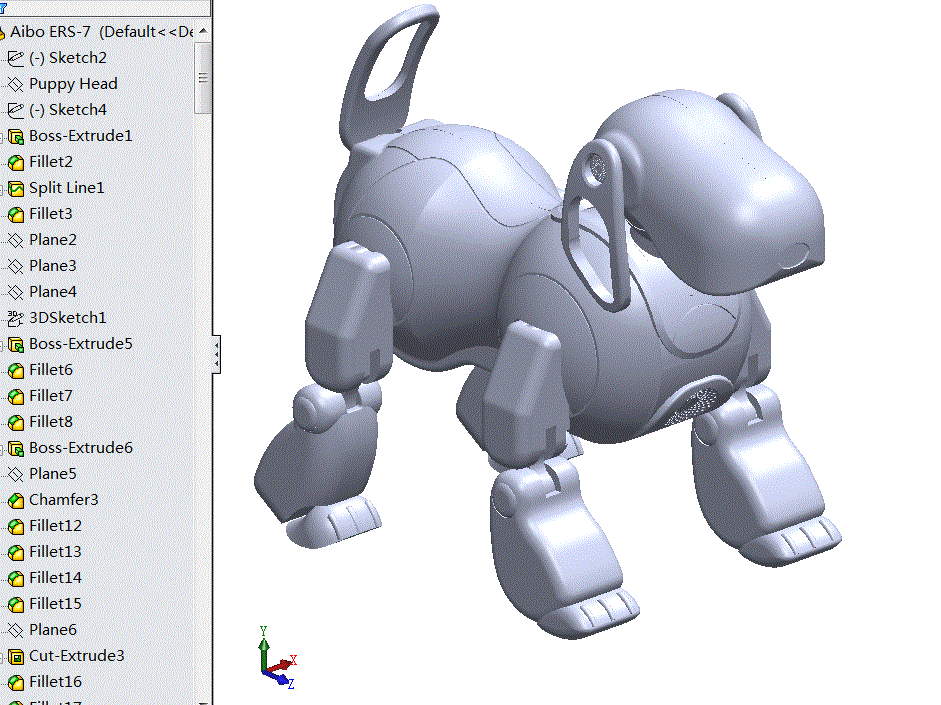Click the Chamfer3 feature icon
This screenshot has width=941, height=705.
pyautogui.click(x=16, y=500)
